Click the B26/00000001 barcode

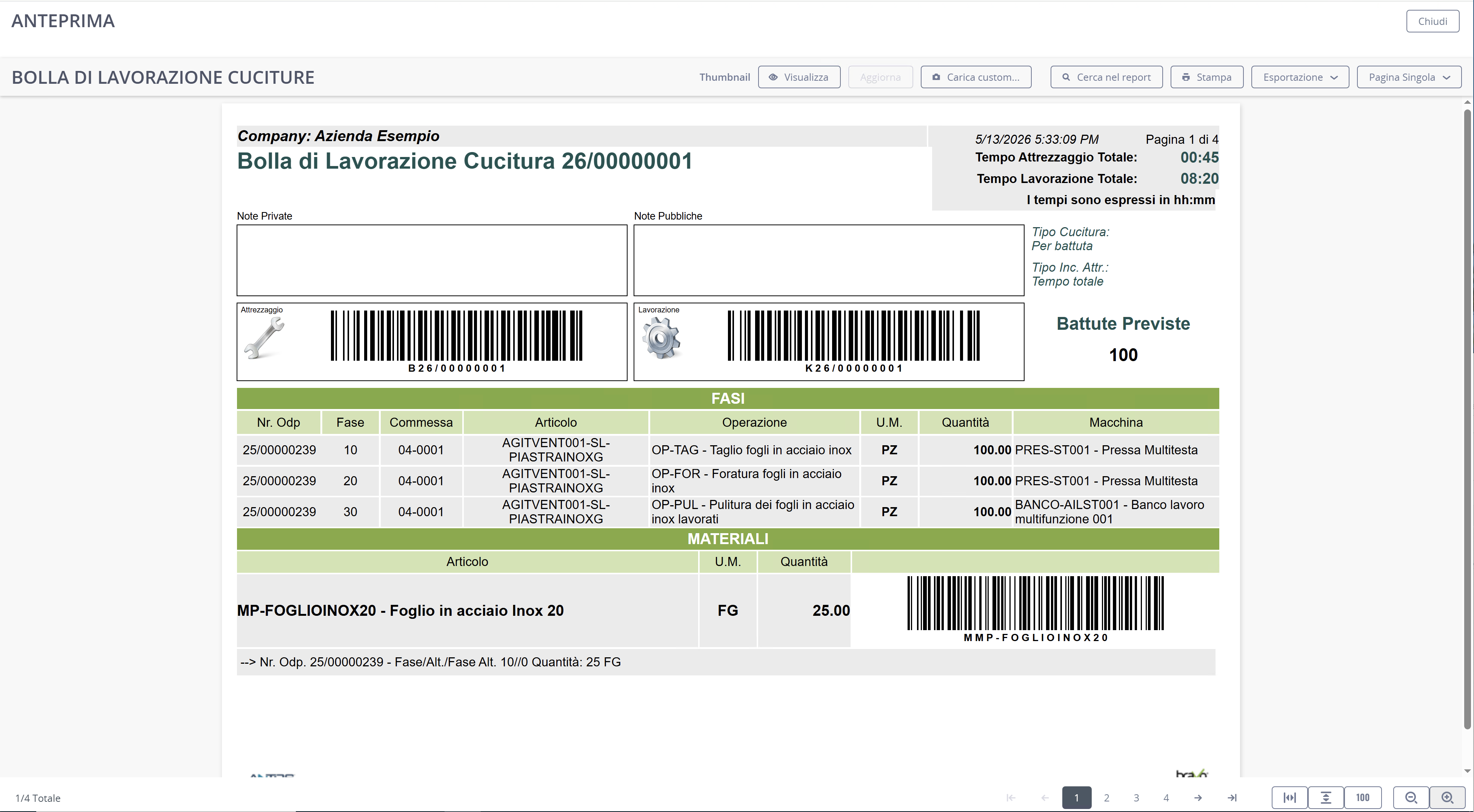pyautogui.click(x=457, y=341)
